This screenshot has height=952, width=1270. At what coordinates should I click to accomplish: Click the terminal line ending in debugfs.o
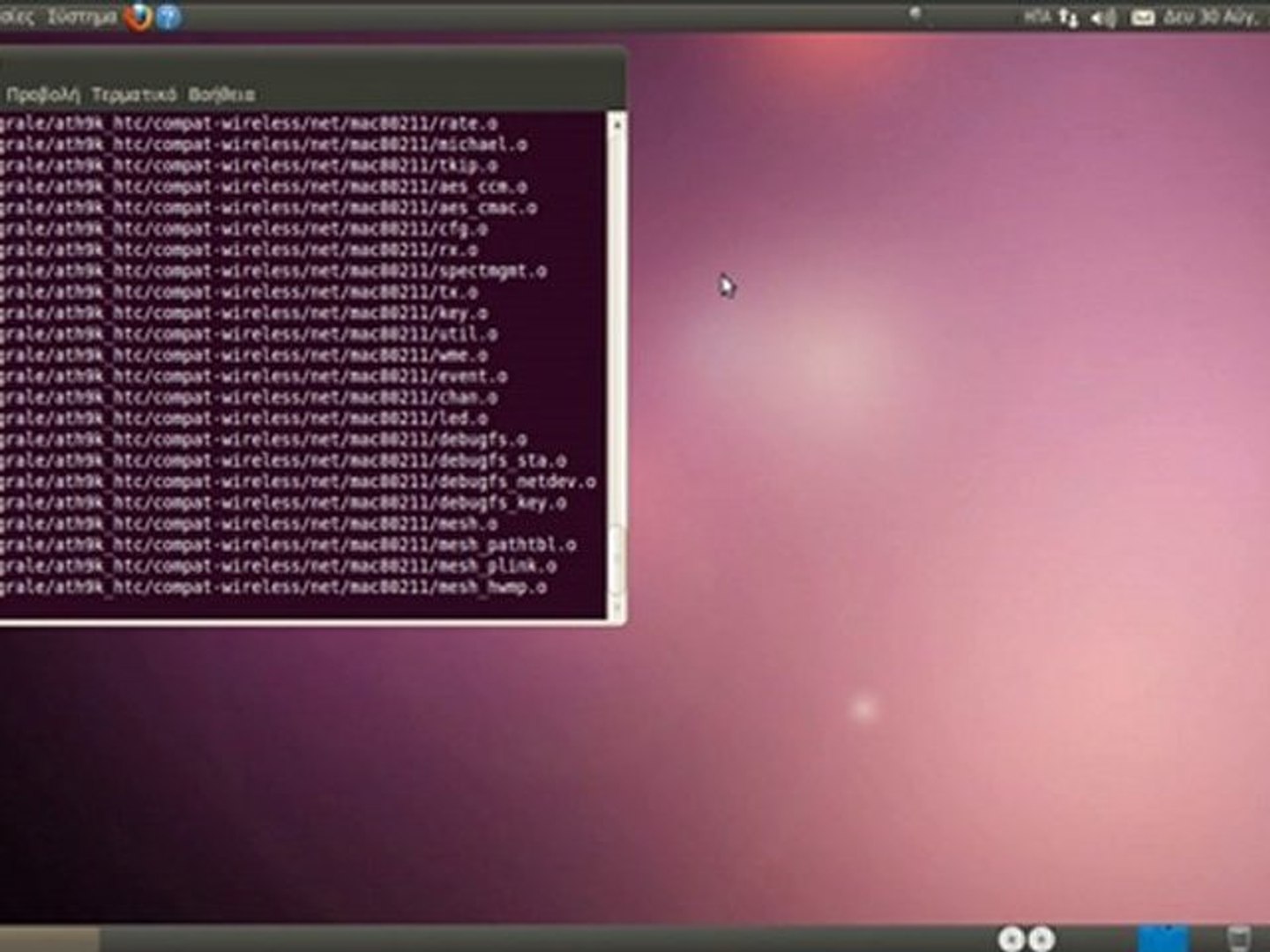tap(264, 440)
